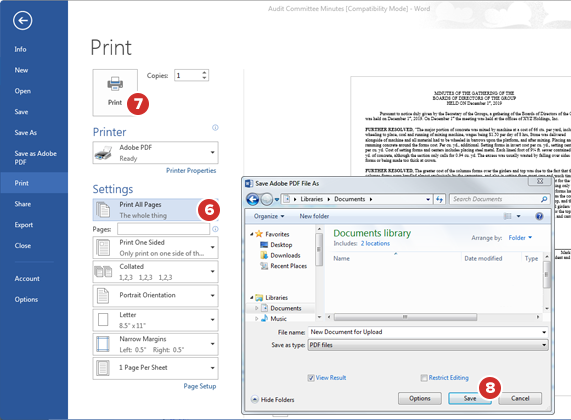Open the help icon in Save dialog

click(539, 216)
